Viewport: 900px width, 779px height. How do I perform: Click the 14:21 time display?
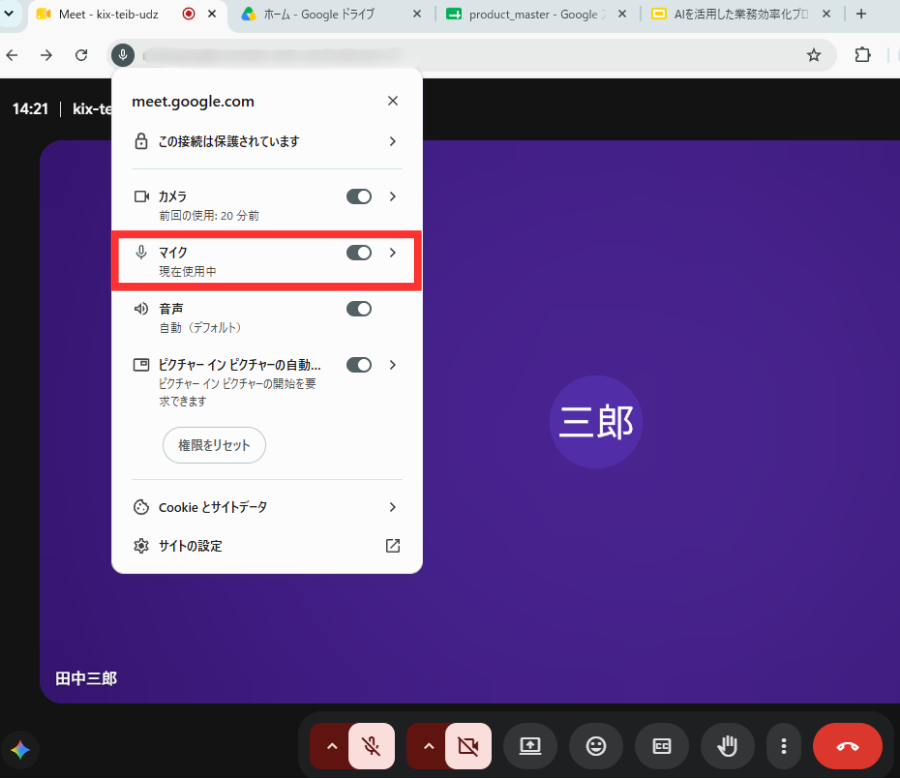pyautogui.click(x=30, y=108)
